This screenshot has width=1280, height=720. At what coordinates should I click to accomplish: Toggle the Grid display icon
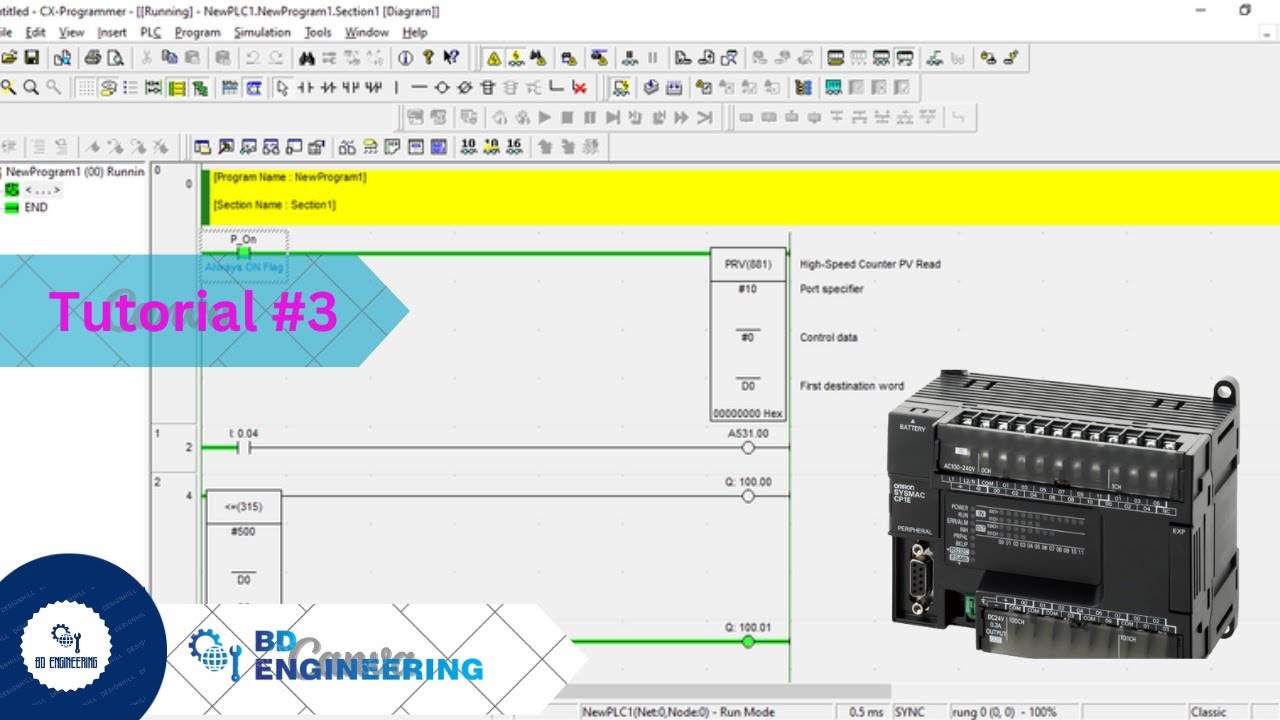click(x=86, y=88)
